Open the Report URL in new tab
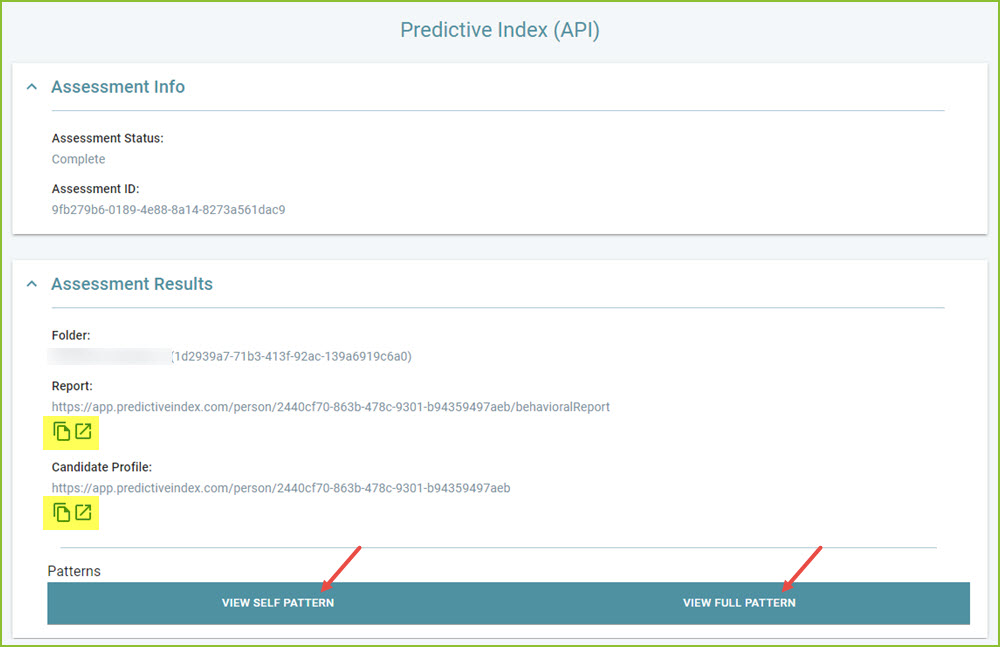This screenshot has height=647, width=1000. [x=84, y=431]
